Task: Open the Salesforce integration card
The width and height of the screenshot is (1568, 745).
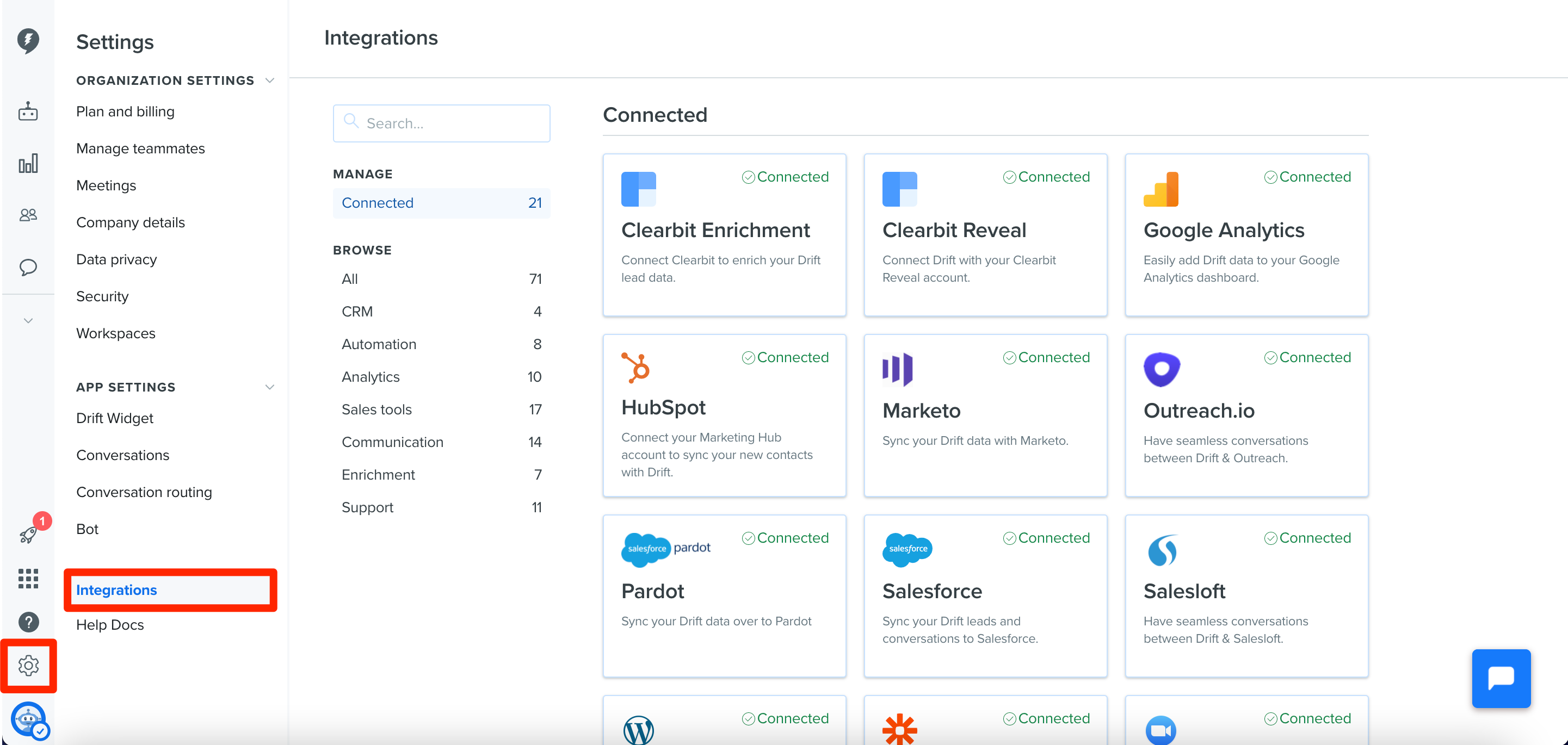Action: coord(985,596)
